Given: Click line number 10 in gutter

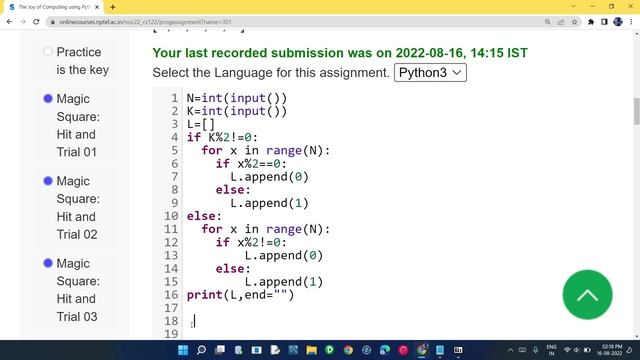Looking at the screenshot, I should pyautogui.click(x=171, y=216).
